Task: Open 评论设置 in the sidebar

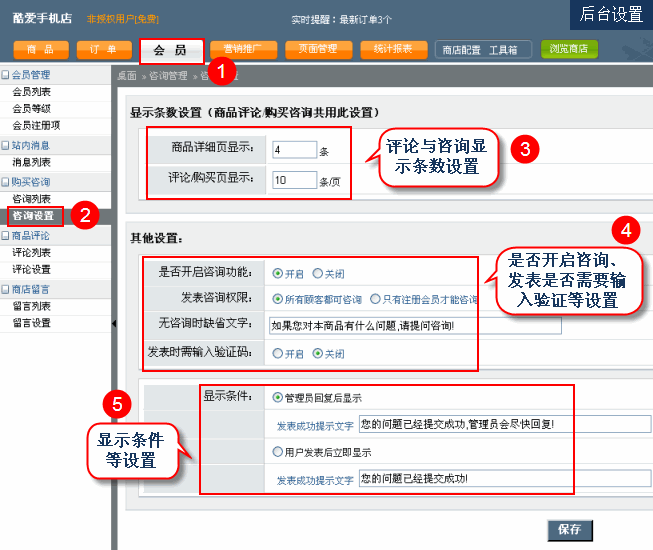Action: 32,269
